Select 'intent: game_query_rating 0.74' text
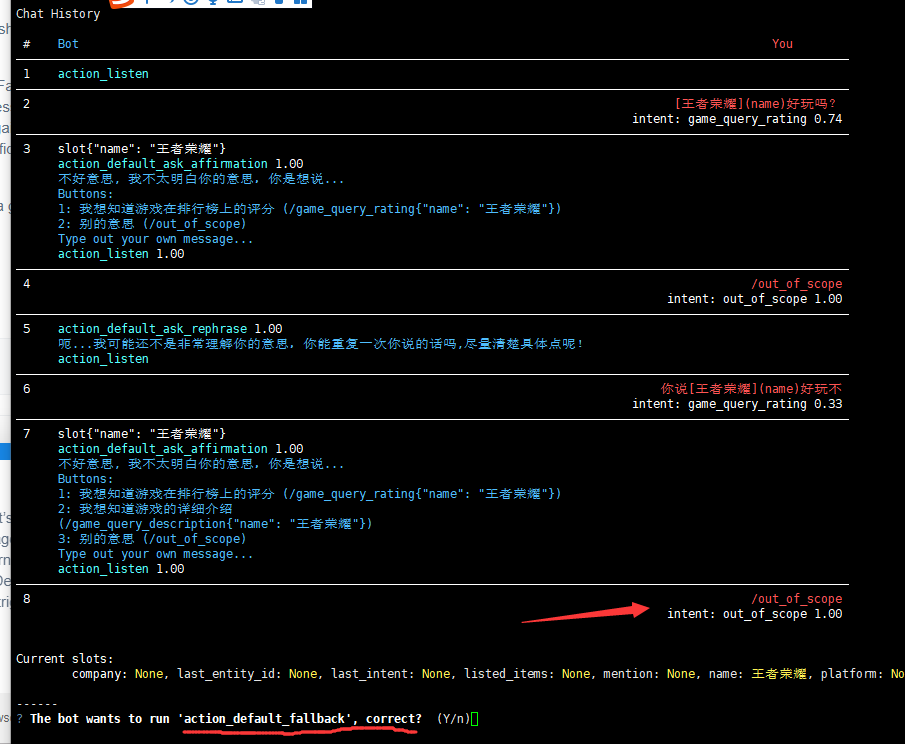This screenshot has height=744, width=905. pyautogui.click(x=737, y=119)
